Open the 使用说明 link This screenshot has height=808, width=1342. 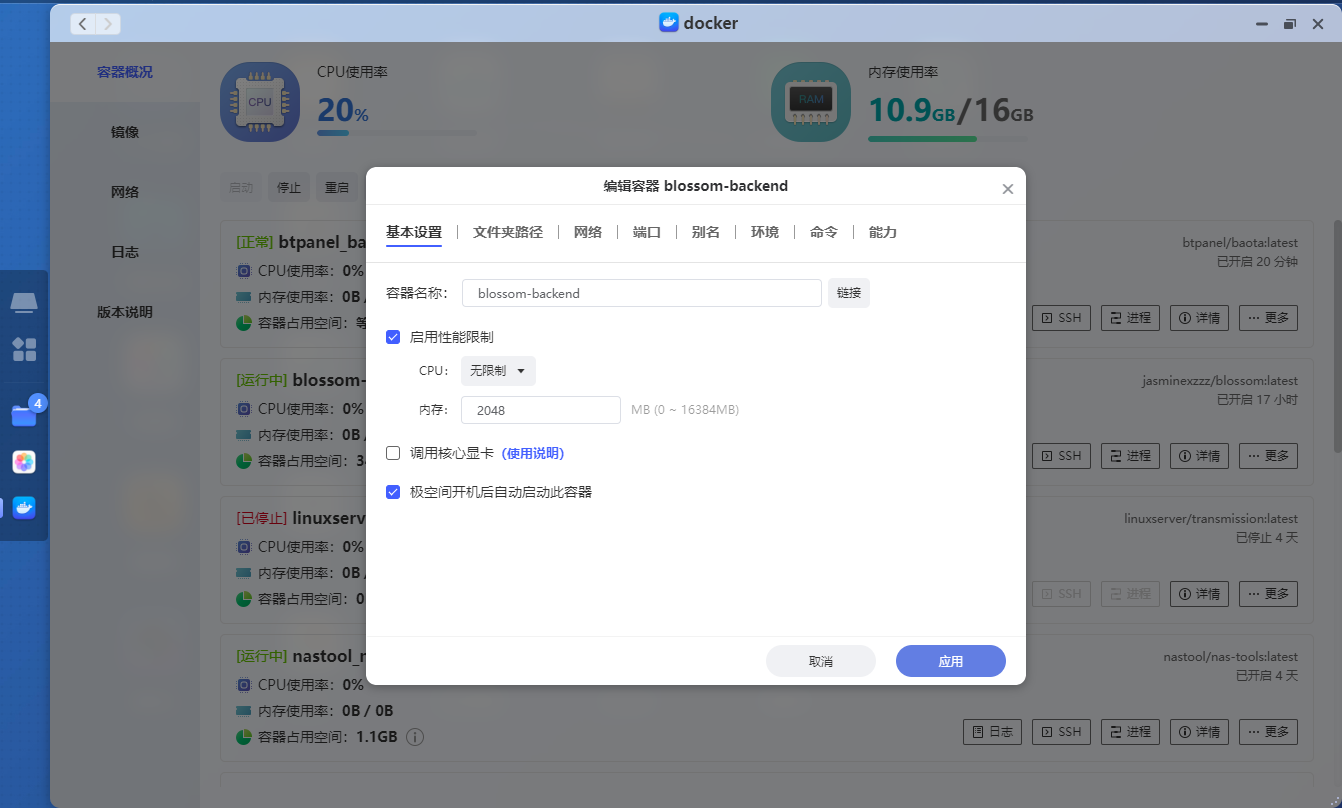[x=533, y=453]
